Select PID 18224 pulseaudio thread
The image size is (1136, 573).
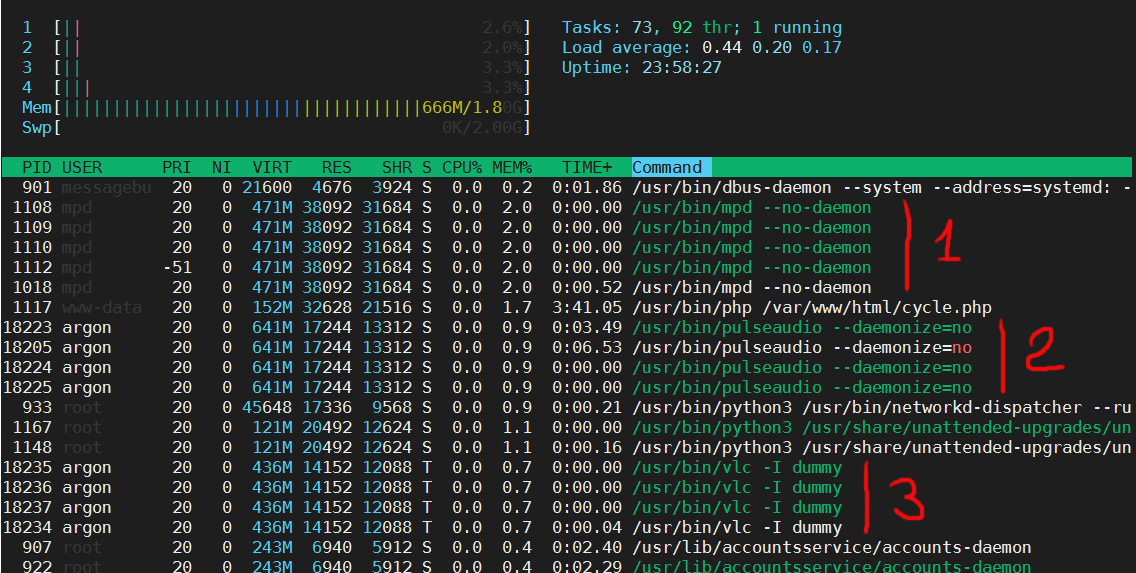tap(567, 367)
